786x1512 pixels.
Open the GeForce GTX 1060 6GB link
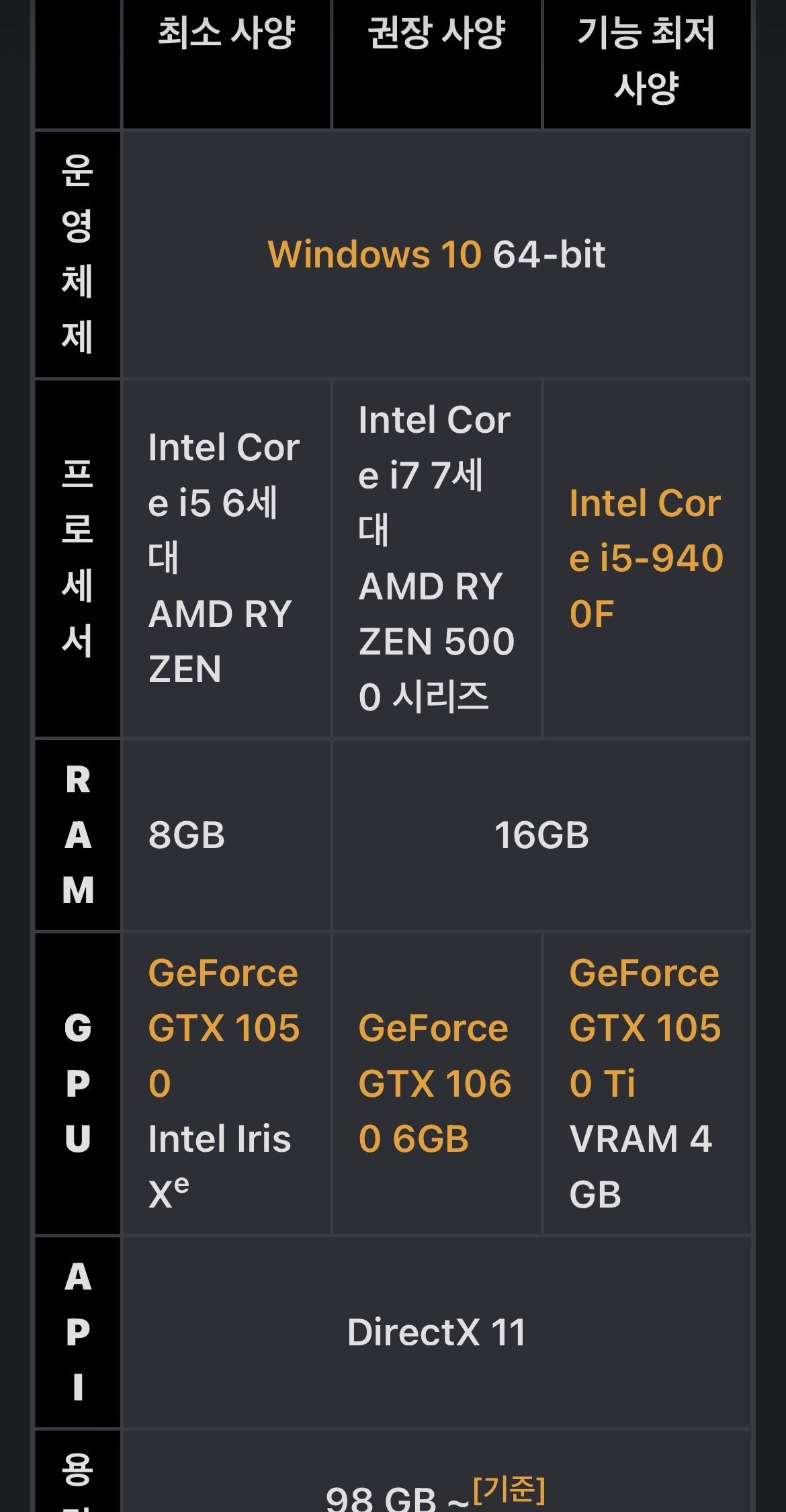click(x=434, y=1083)
